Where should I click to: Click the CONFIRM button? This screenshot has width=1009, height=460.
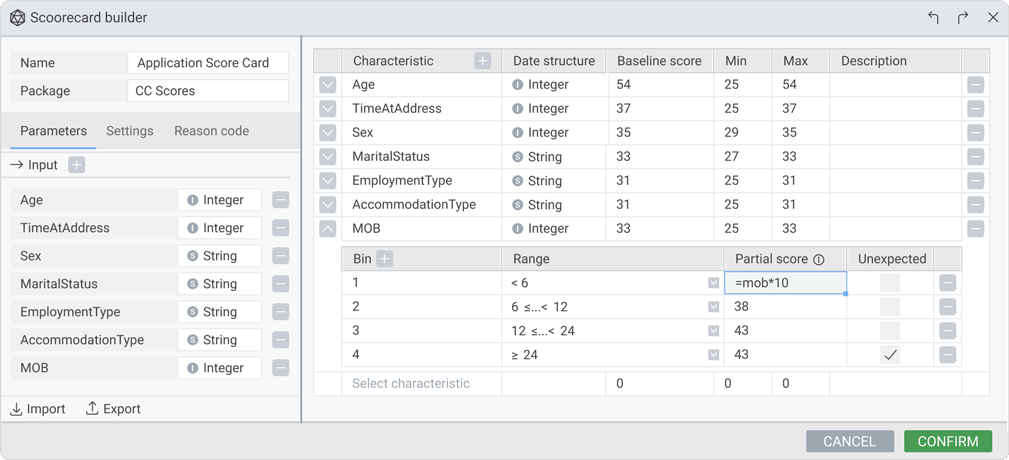[x=947, y=441]
